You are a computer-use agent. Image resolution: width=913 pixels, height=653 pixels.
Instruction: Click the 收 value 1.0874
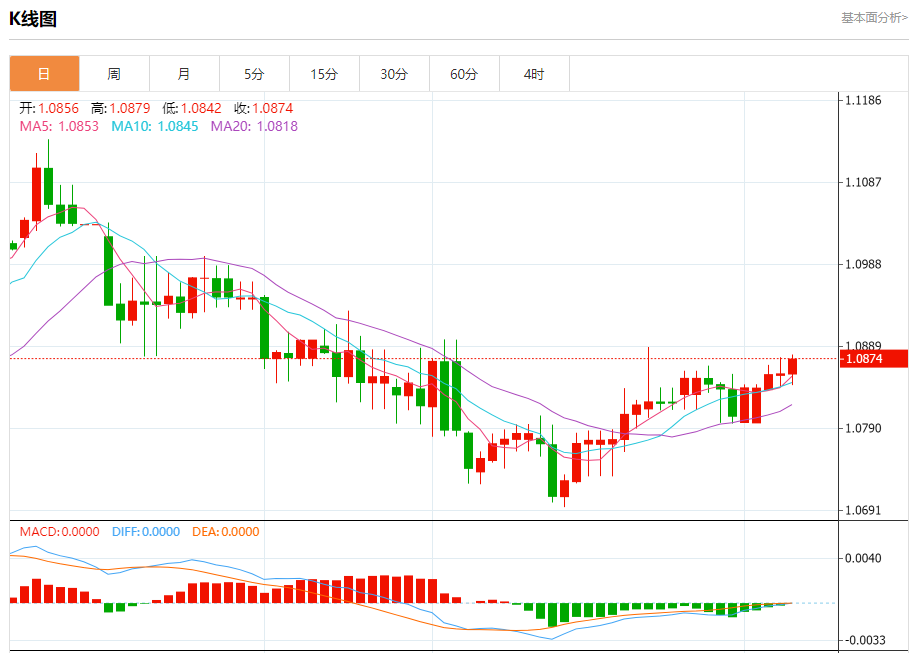tap(273, 108)
